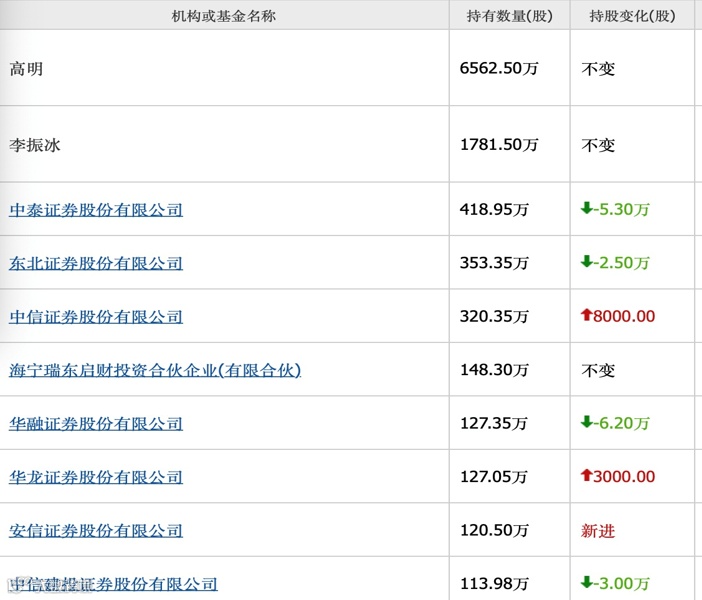The width and height of the screenshot is (702, 600).
Task: Open 安信证券股份有限公司 link
Action: point(96,531)
